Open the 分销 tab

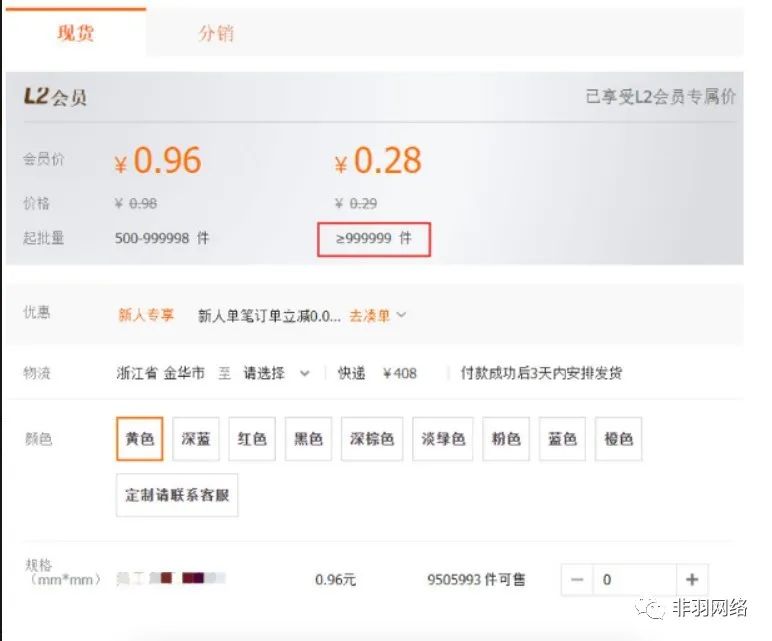(x=215, y=33)
